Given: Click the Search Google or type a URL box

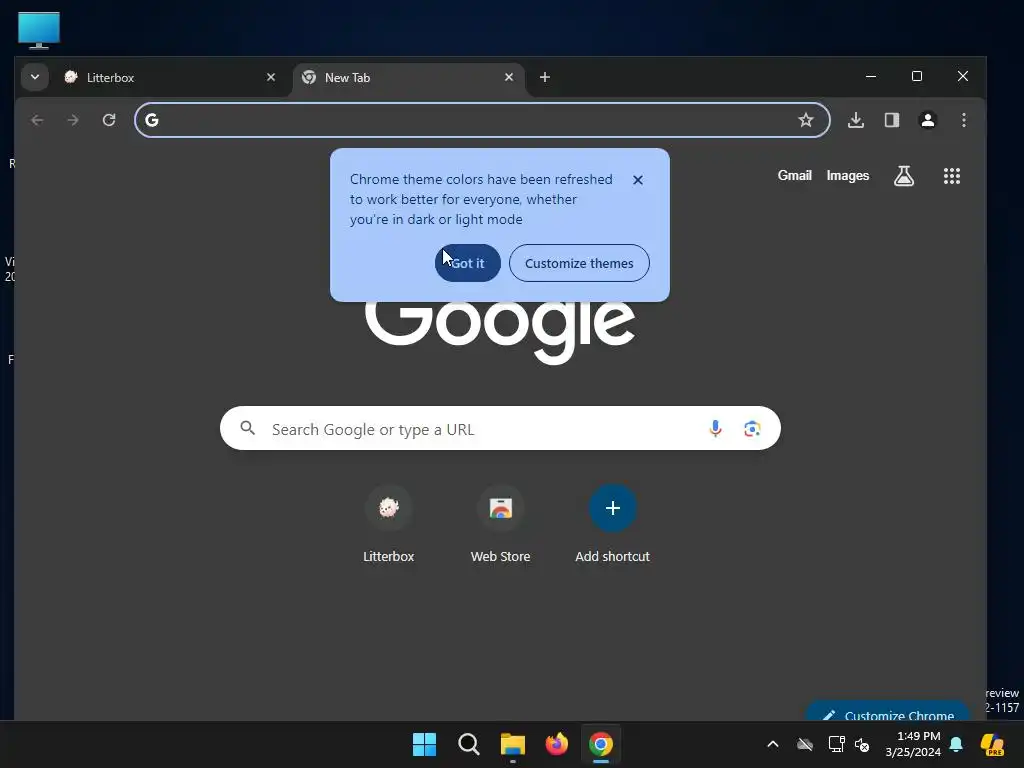Looking at the screenshot, I should click(500, 428).
